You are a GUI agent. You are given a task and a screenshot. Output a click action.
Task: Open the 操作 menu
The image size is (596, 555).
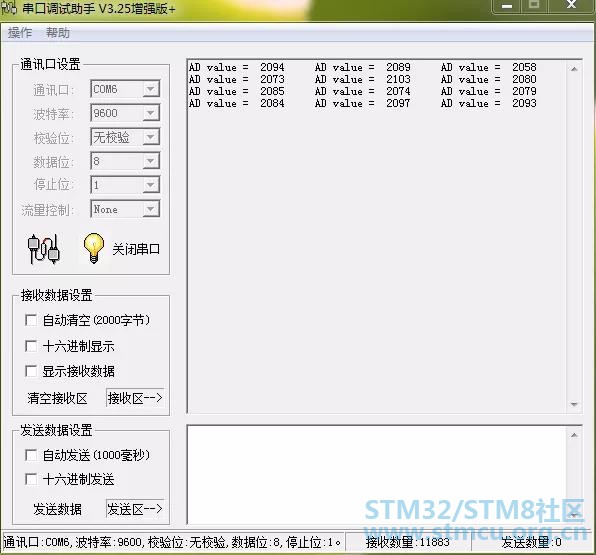(x=20, y=33)
